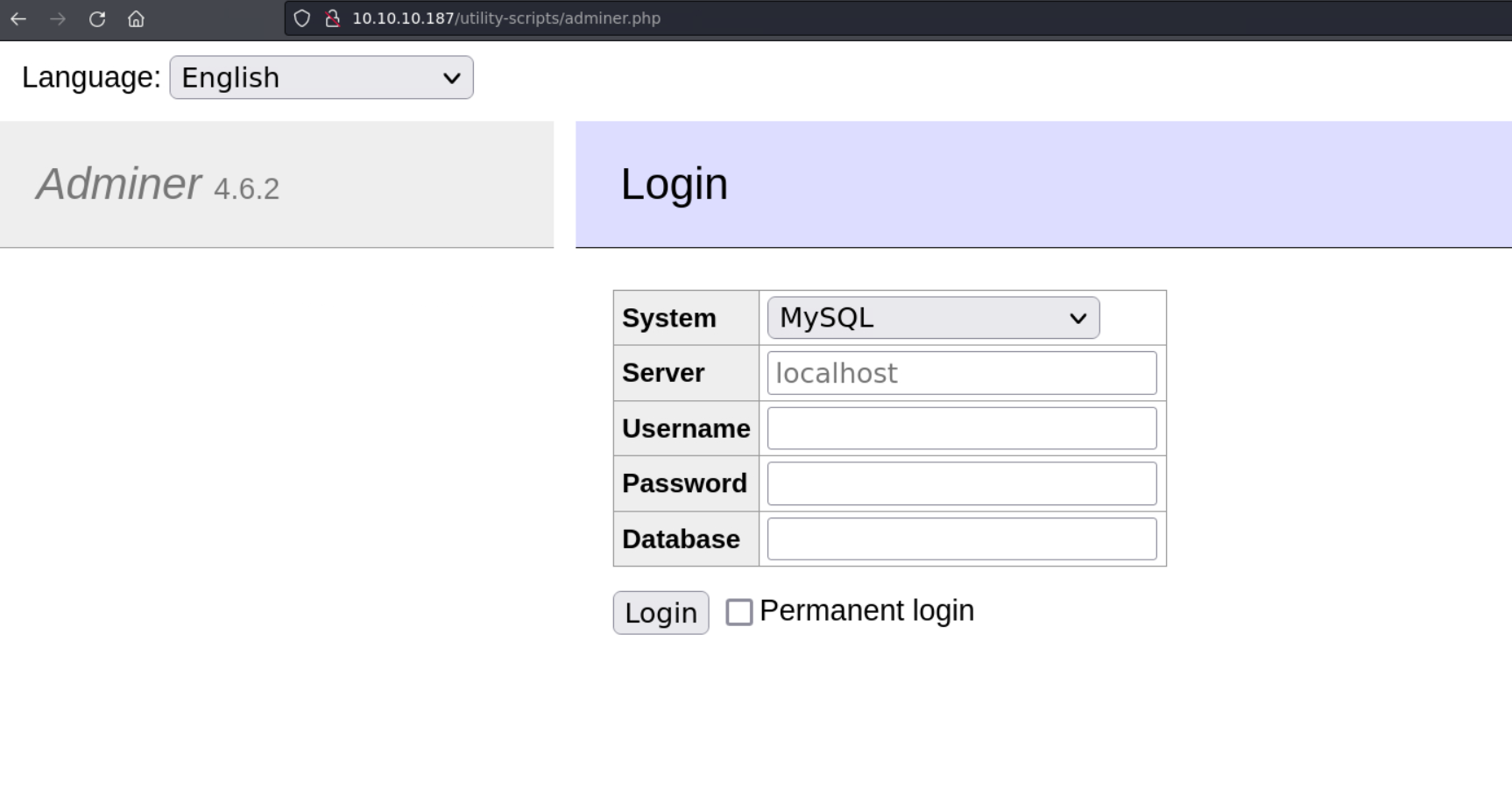Click the Adminer title link
Screen dimensions: 1512x789
[119, 184]
